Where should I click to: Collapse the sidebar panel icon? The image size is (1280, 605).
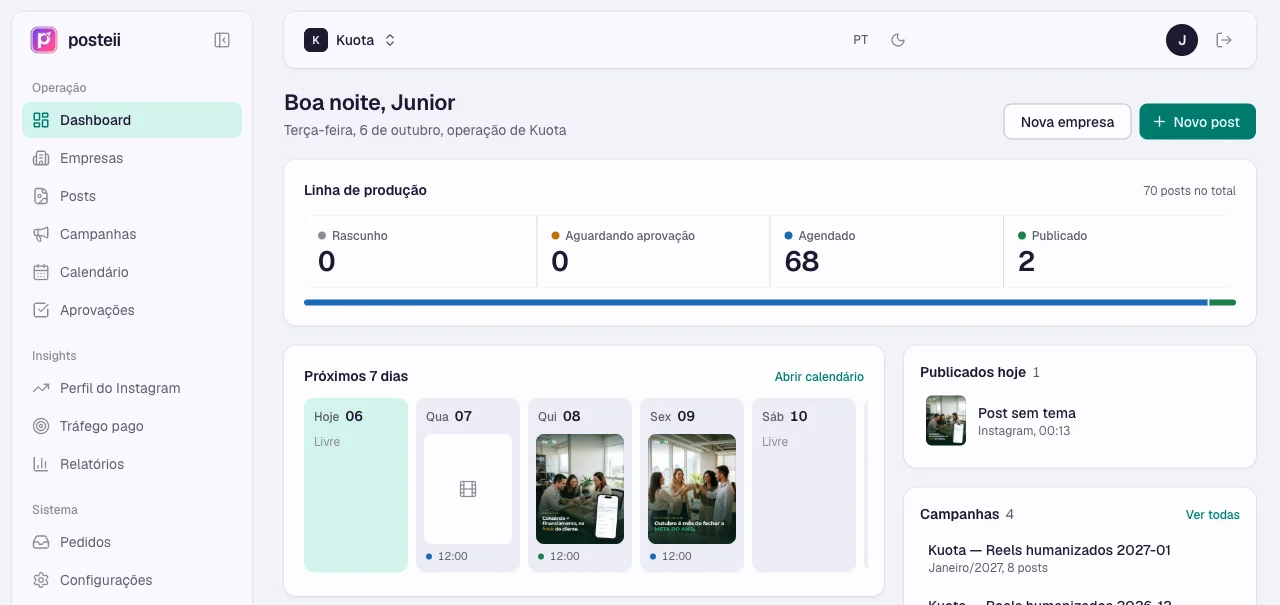point(222,40)
